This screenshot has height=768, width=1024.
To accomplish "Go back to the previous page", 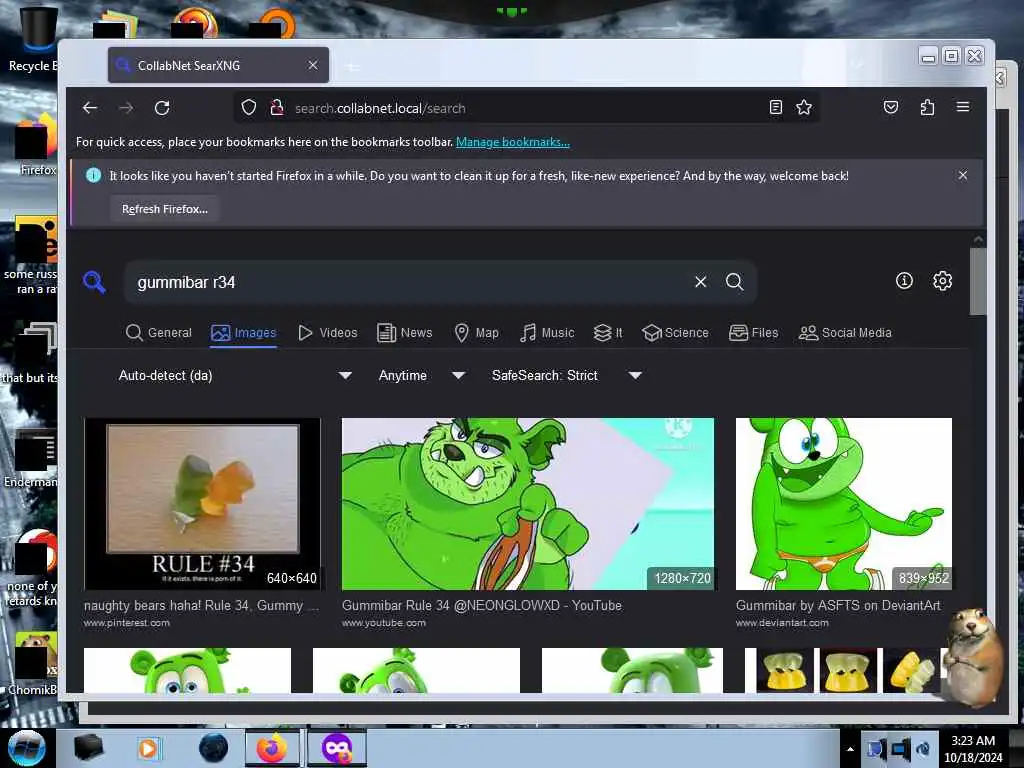I will click(x=89, y=108).
